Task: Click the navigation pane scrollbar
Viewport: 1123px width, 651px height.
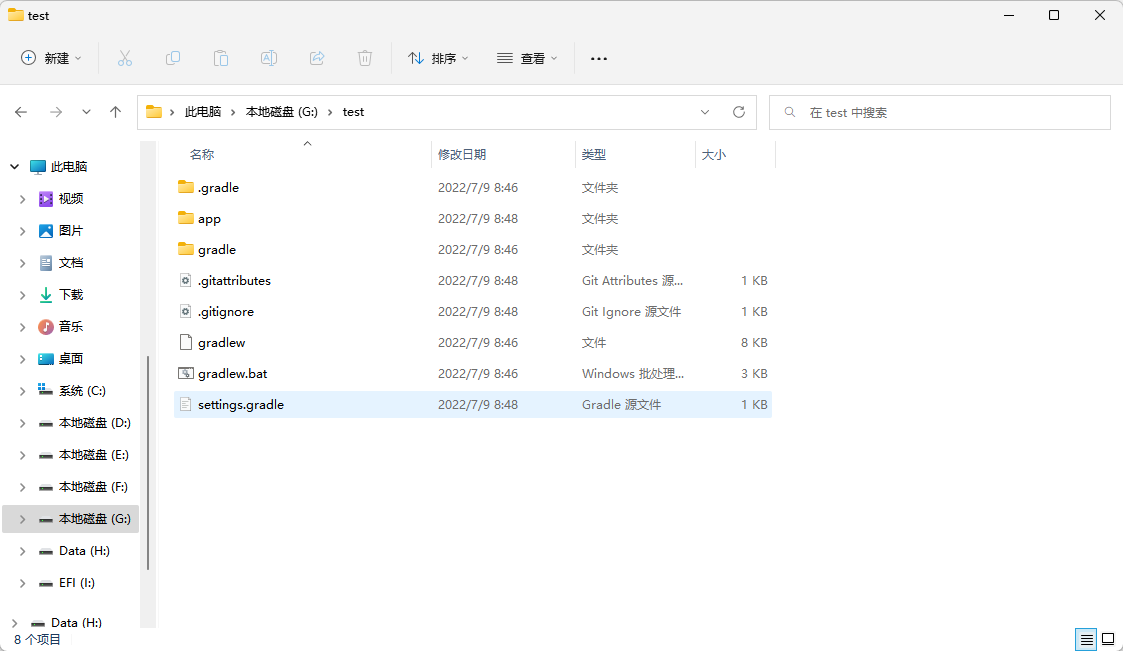Action: [x=148, y=463]
